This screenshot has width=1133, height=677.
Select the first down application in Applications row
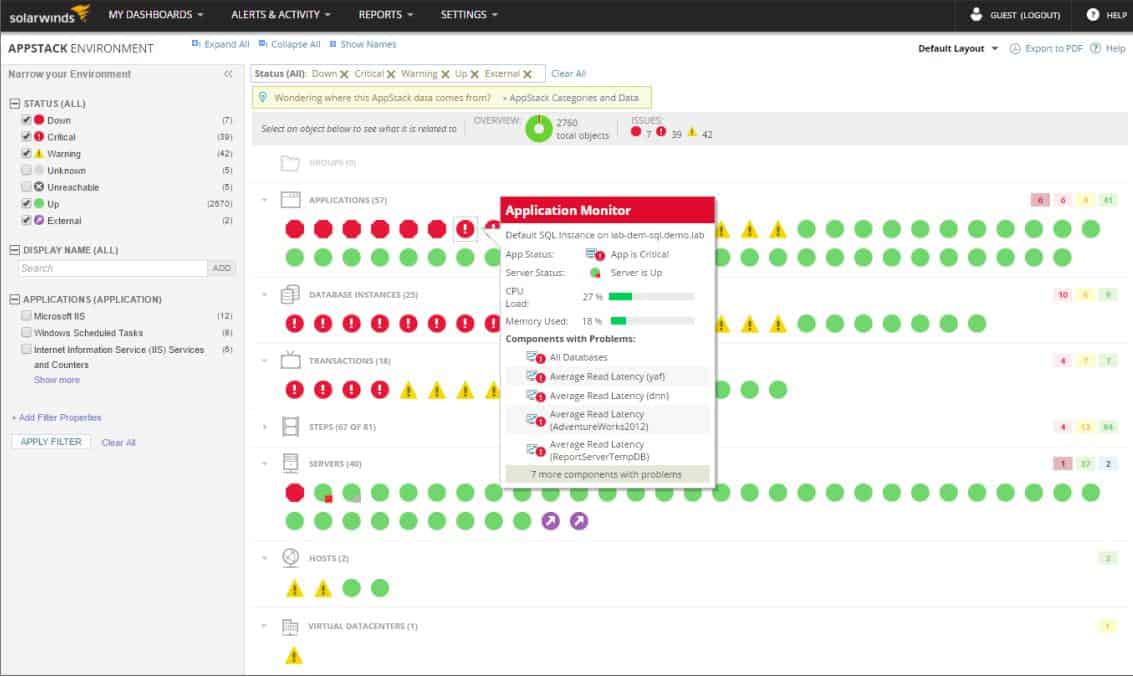[x=295, y=229]
